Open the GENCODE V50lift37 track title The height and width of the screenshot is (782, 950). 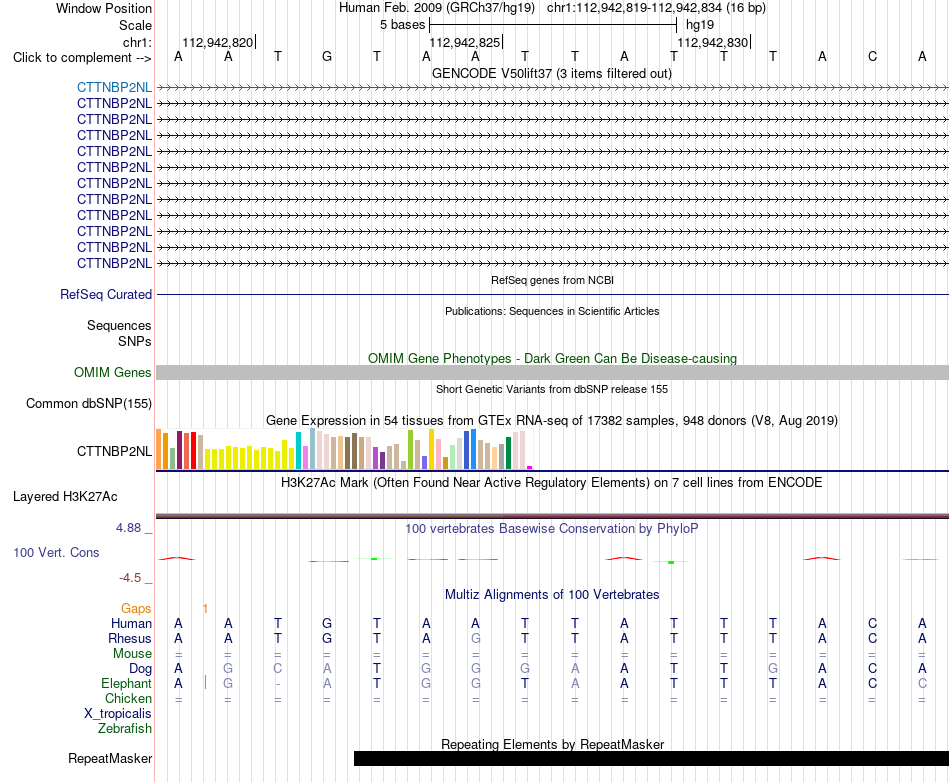551,73
